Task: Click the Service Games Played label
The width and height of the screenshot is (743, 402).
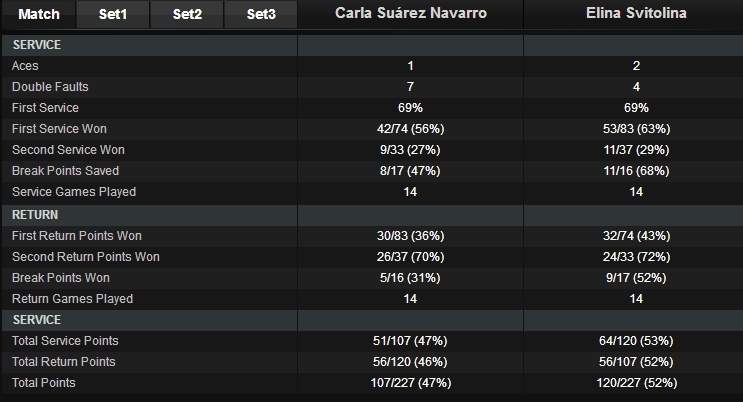Action: click(x=74, y=192)
